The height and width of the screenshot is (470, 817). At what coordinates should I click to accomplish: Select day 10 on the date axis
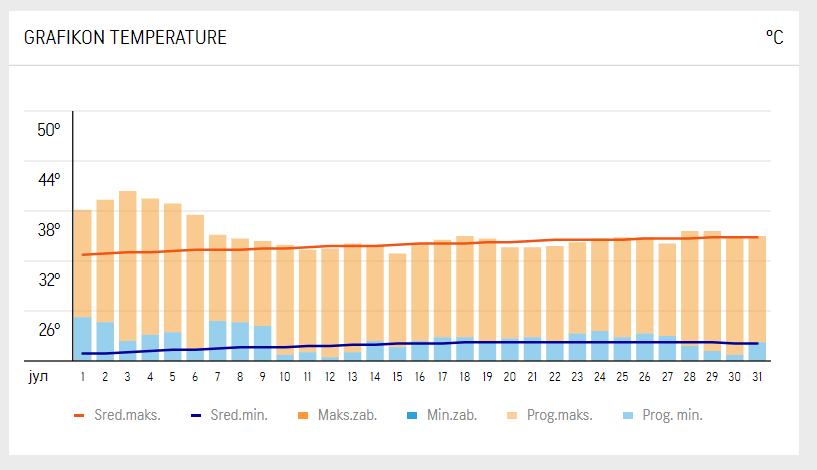[x=285, y=377]
